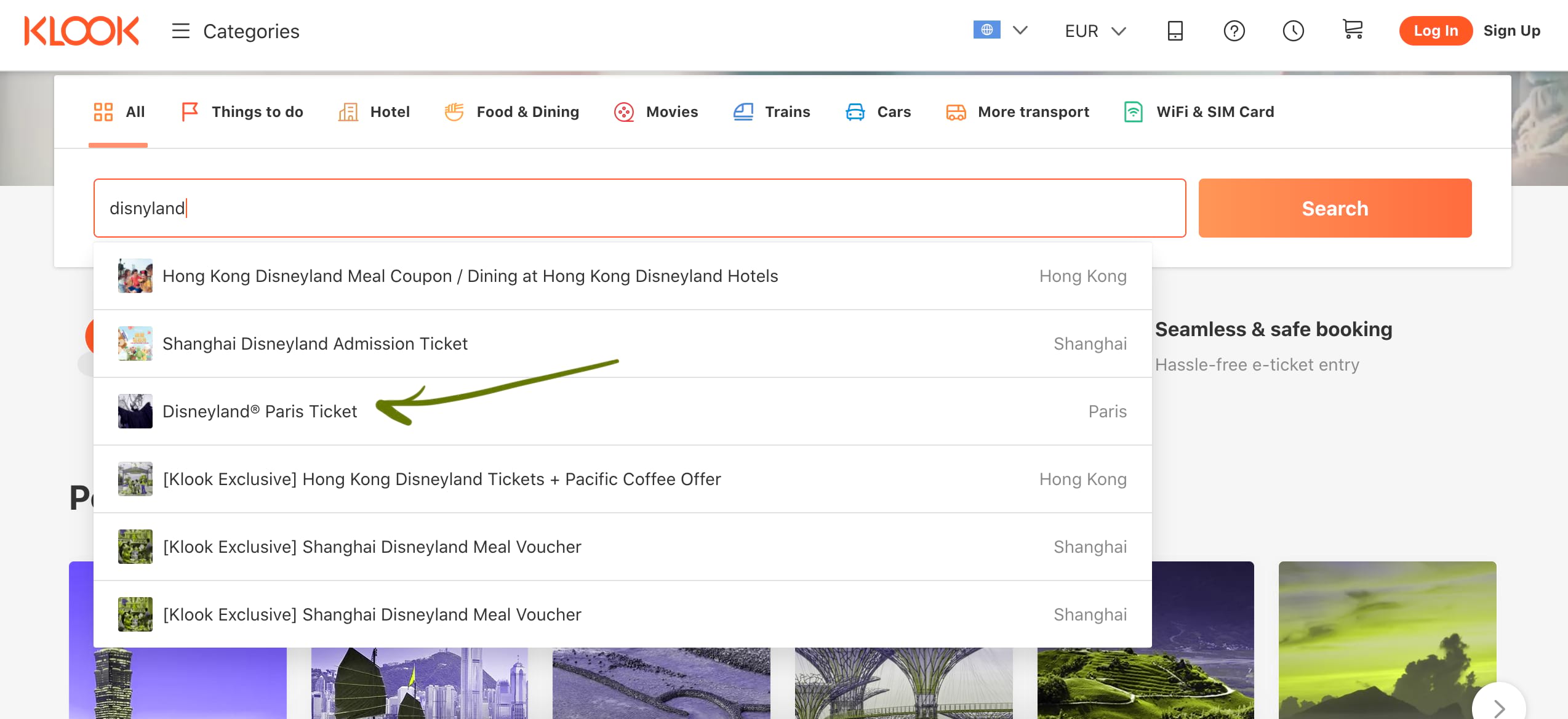The width and height of the screenshot is (1568, 719).
Task: Click the globe language icon
Action: click(986, 30)
